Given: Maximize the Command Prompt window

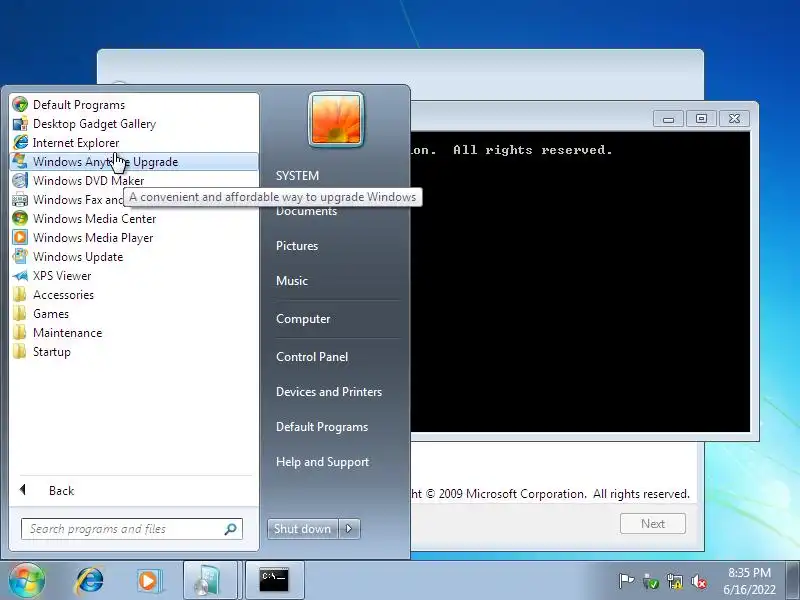Looking at the screenshot, I should tap(701, 119).
